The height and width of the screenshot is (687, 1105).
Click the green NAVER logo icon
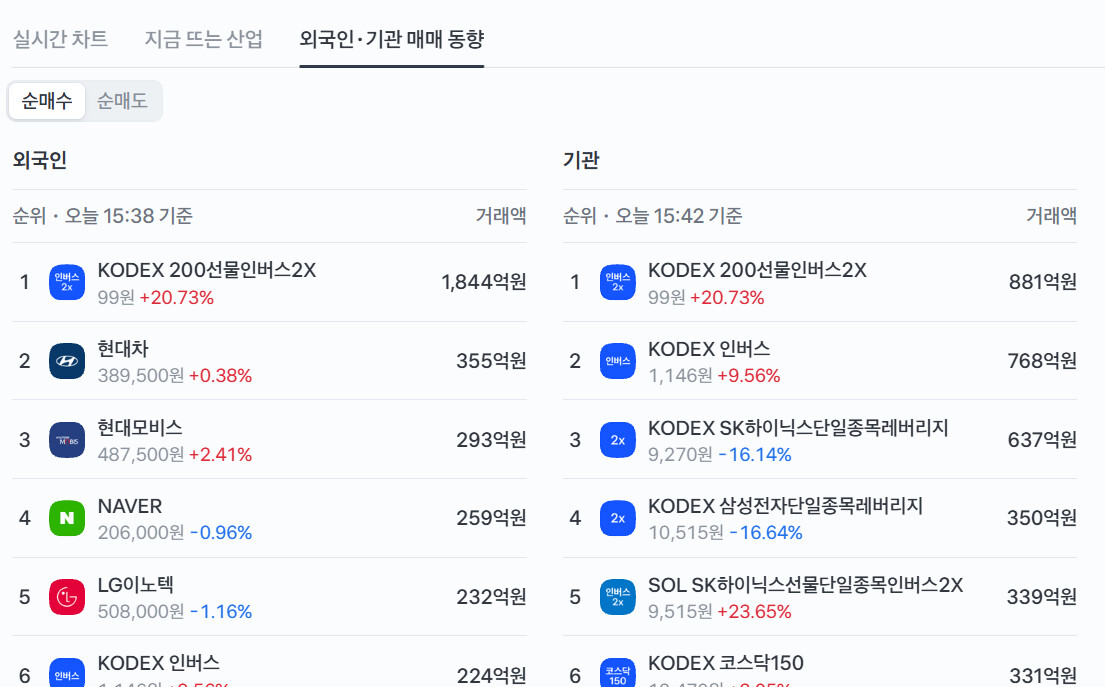point(67,518)
